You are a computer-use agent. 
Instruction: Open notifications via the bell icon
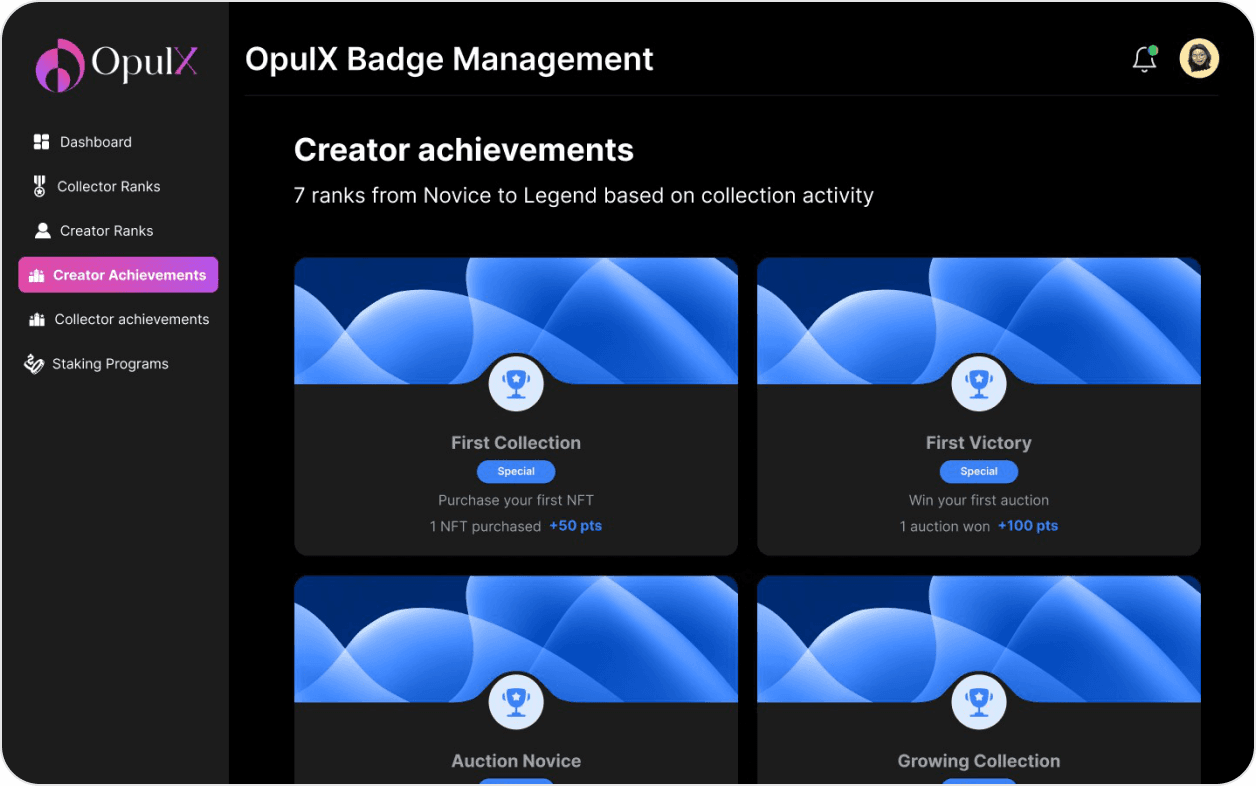click(x=1145, y=59)
